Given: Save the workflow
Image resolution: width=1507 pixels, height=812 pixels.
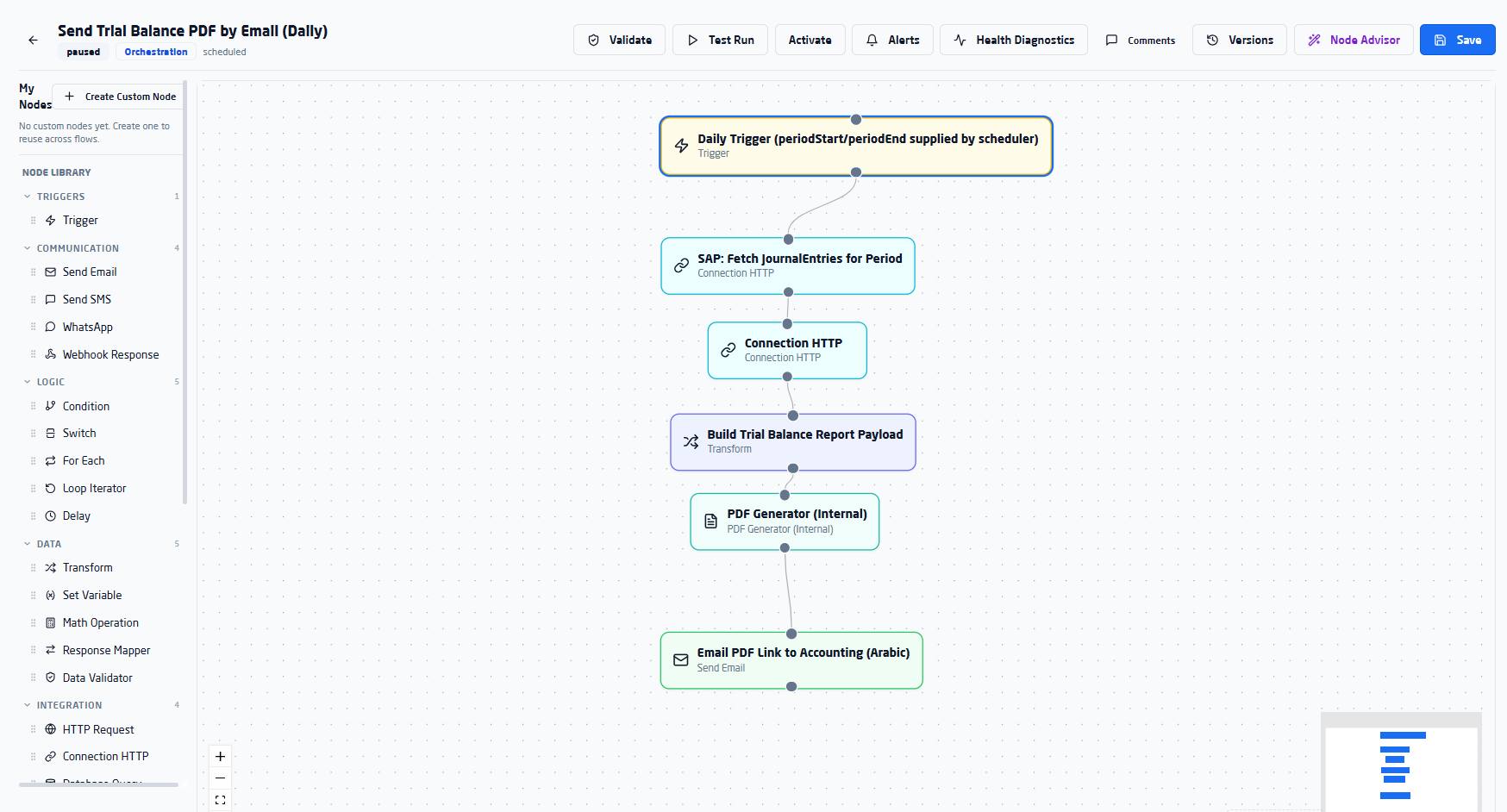Looking at the screenshot, I should pos(1458,40).
